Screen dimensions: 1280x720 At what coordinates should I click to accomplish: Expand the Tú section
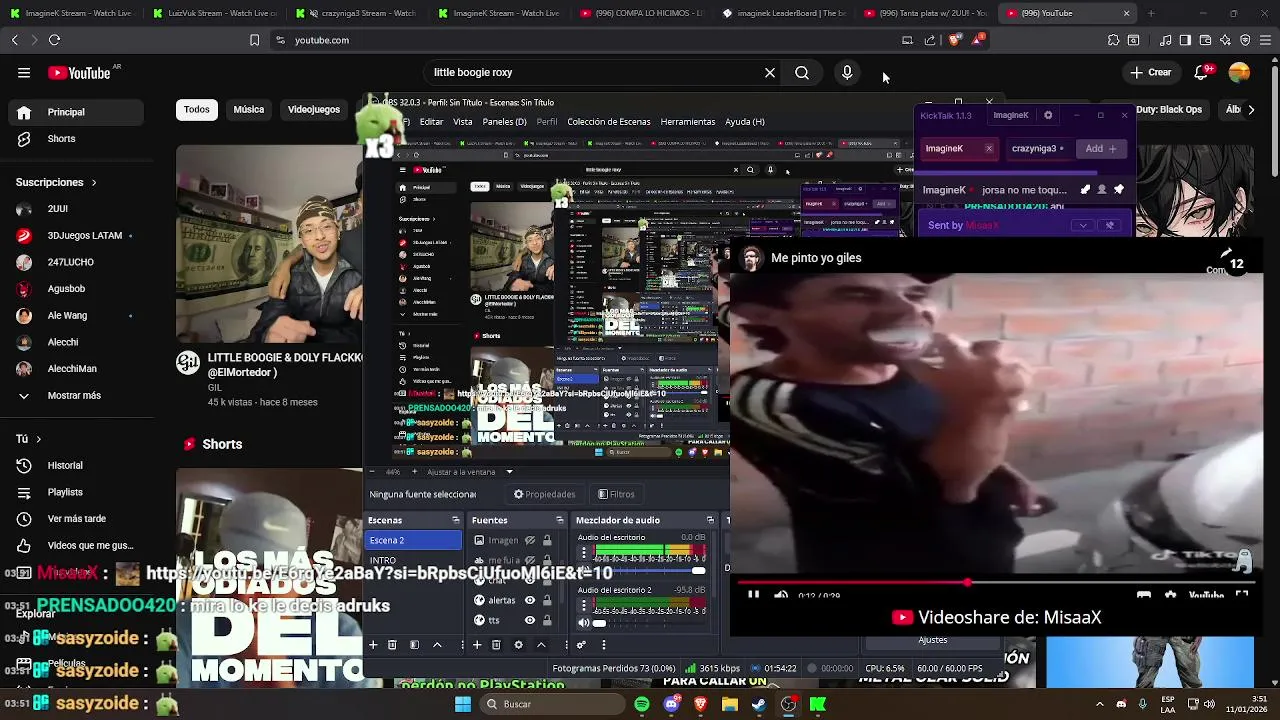pyautogui.click(x=28, y=439)
